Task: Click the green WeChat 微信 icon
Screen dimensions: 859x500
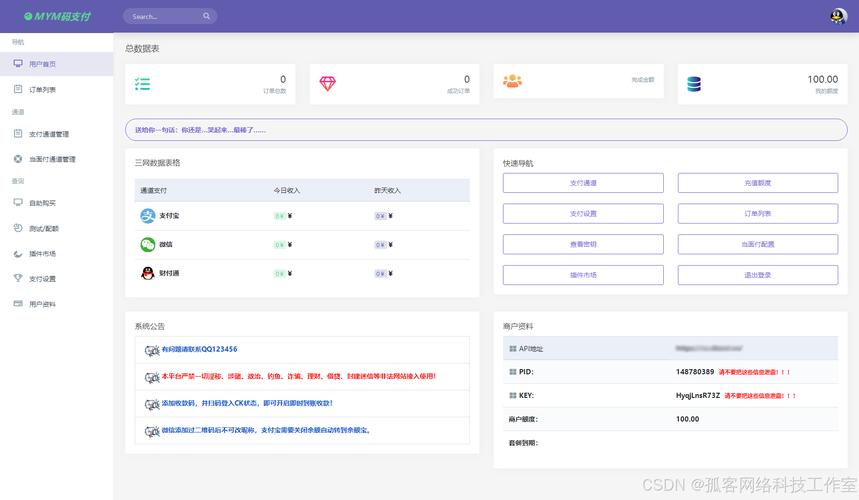Action: (147, 244)
